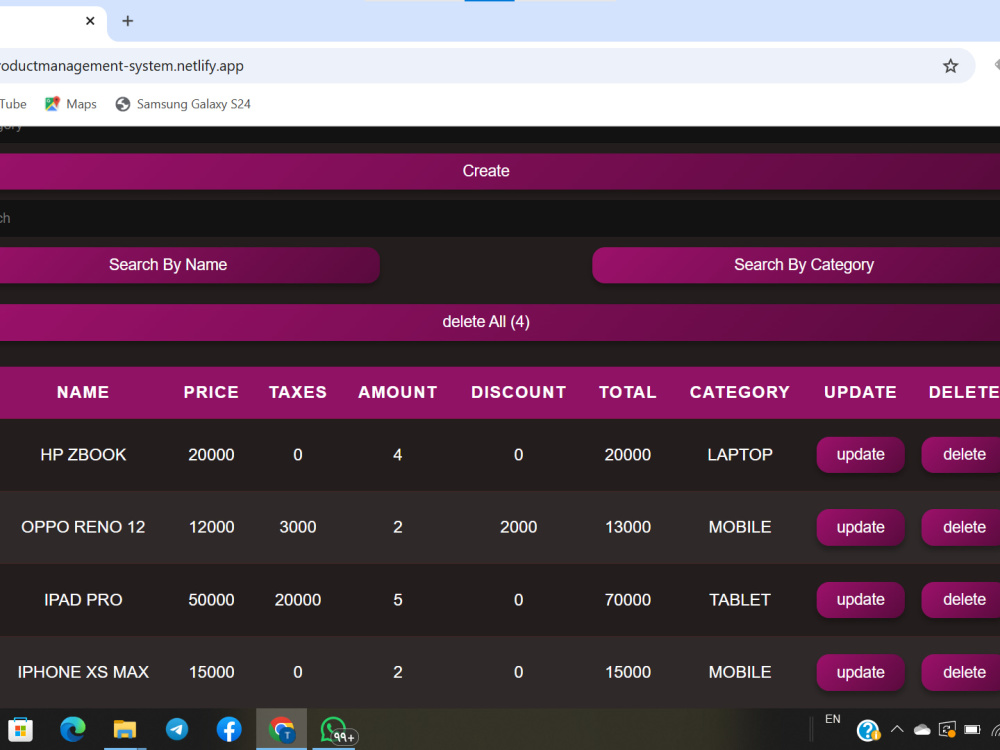Delete the IPHONE XS MAX product
1000x750 pixels.
point(962,672)
